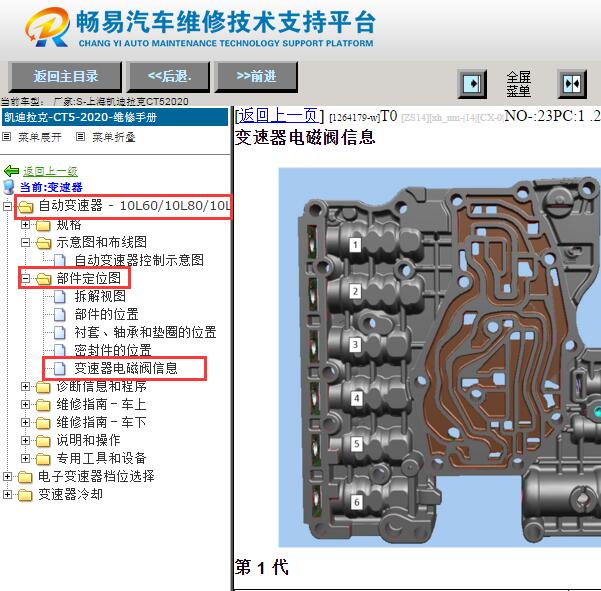Click solenoid label 5 in the diagram

pos(357,444)
